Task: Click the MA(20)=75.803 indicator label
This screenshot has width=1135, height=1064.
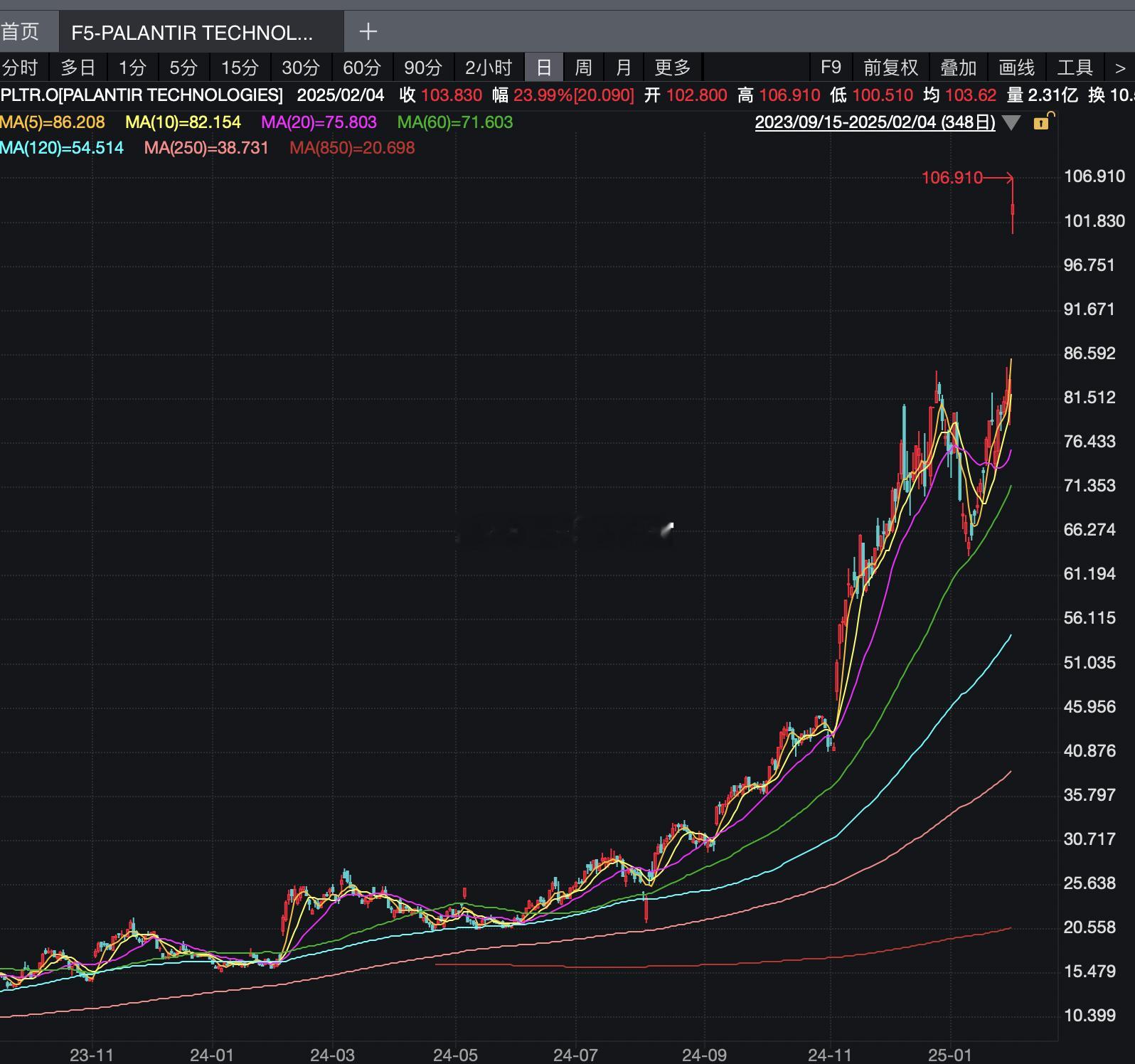Action: (x=319, y=122)
